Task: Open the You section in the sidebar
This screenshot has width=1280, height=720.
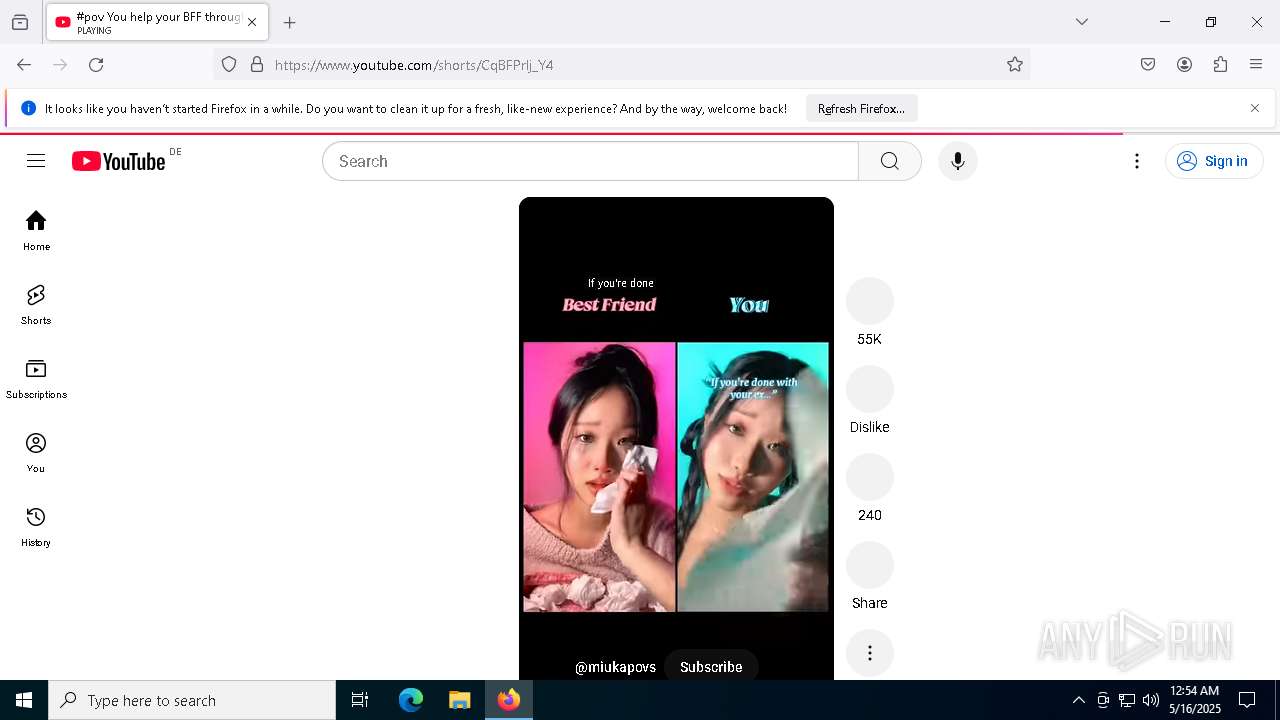Action: tap(36, 453)
